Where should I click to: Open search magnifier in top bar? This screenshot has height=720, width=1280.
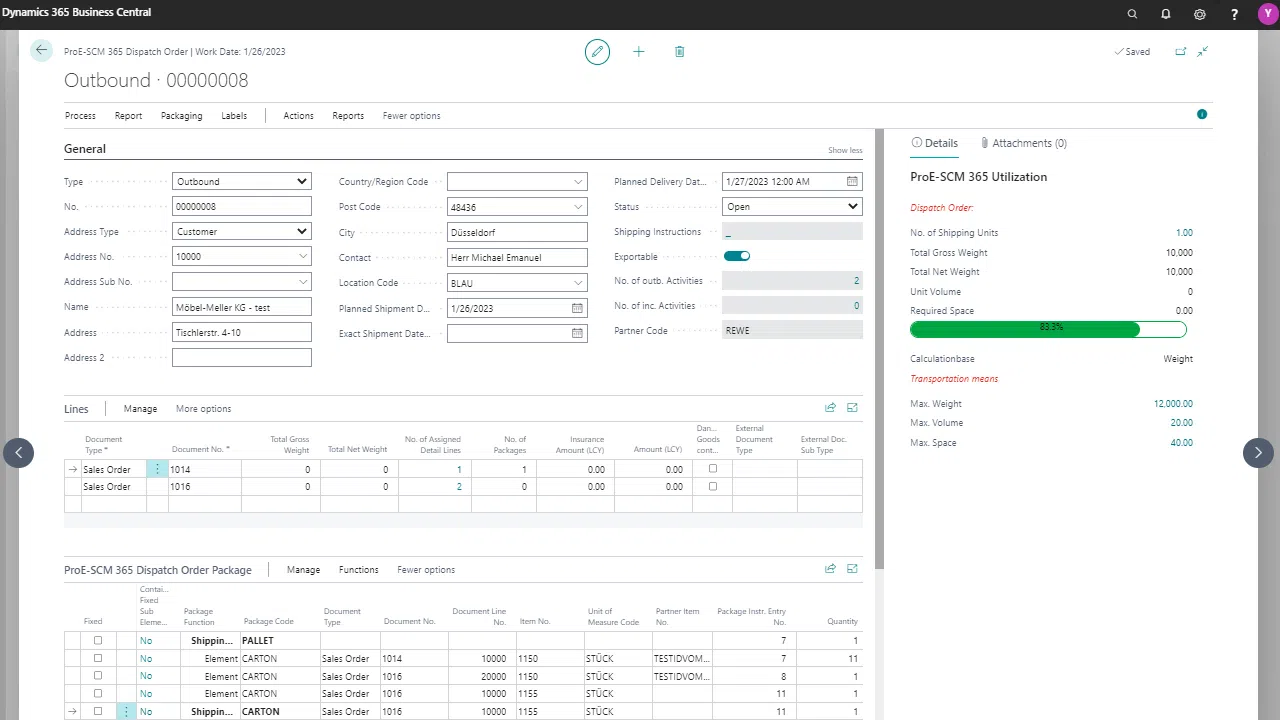[1133, 14]
